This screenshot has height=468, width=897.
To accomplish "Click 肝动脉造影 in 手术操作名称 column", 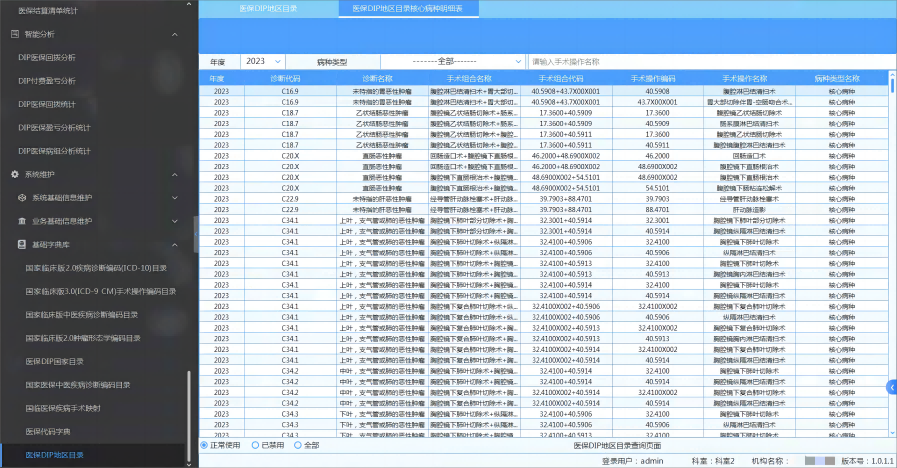I will click(x=749, y=209).
